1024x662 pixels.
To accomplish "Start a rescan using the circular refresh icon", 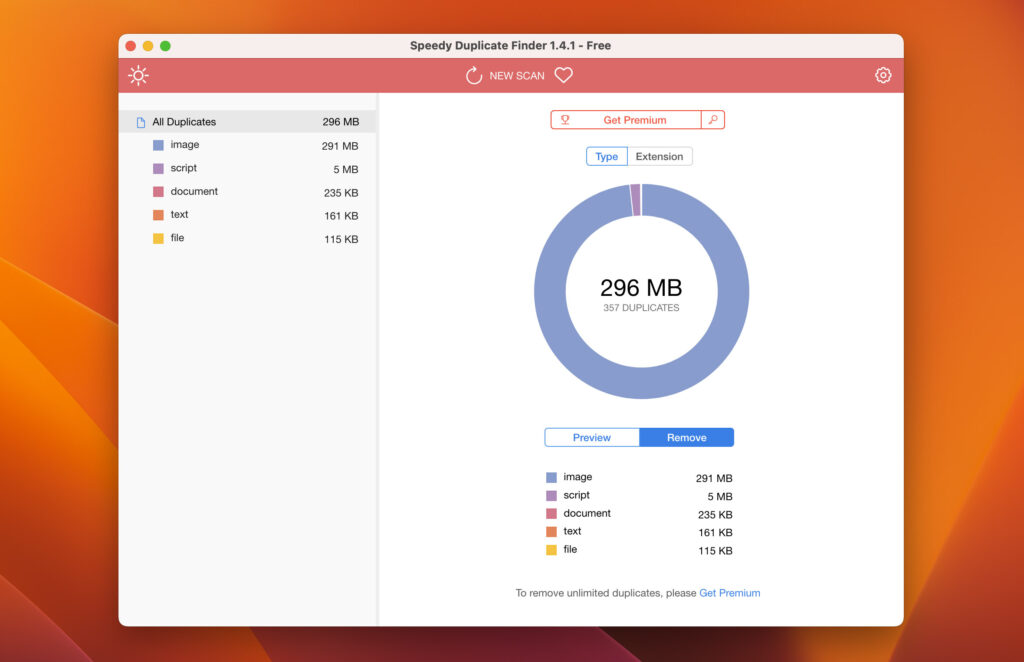I will [473, 75].
